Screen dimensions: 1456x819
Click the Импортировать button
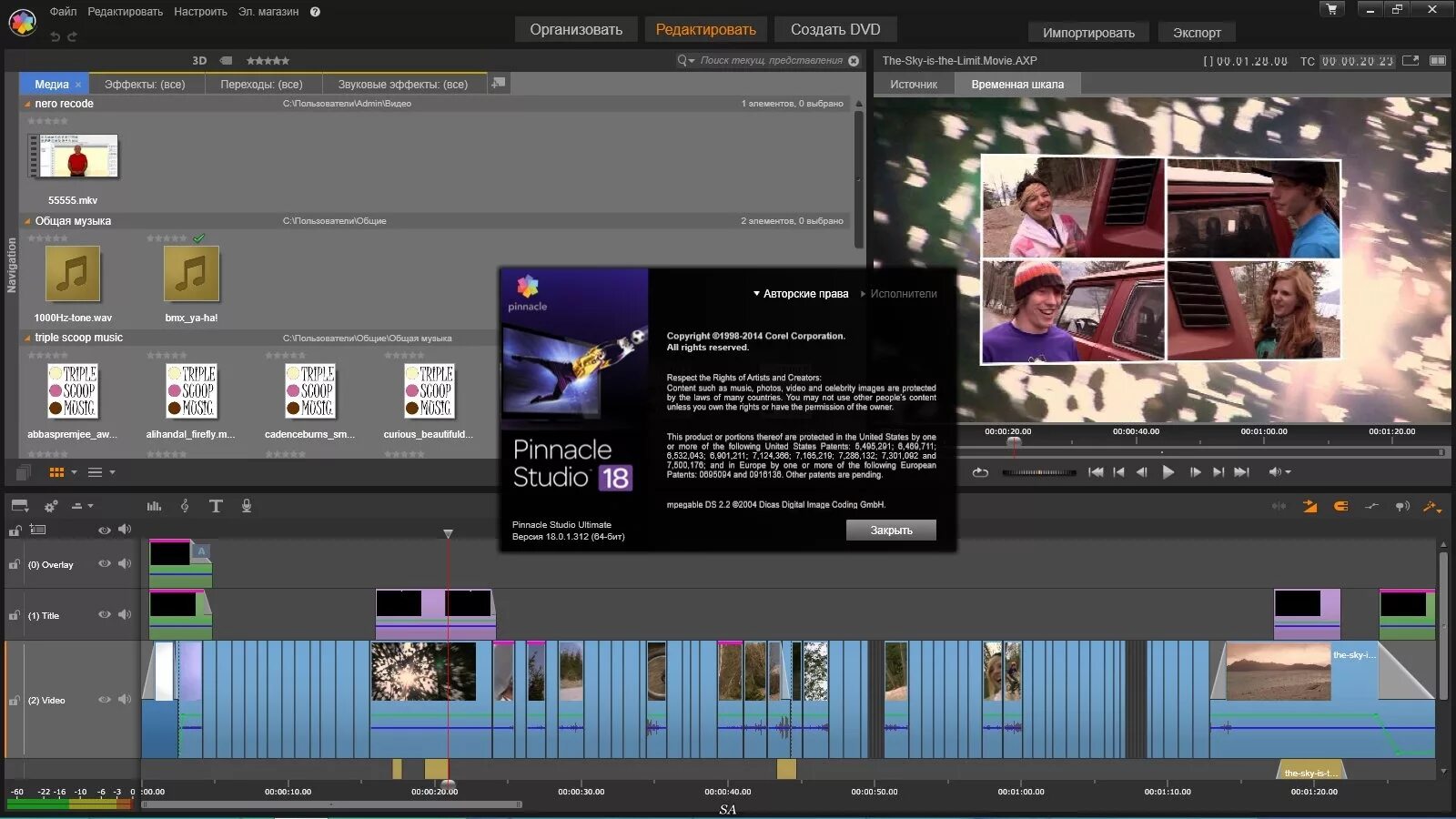pos(1088,33)
